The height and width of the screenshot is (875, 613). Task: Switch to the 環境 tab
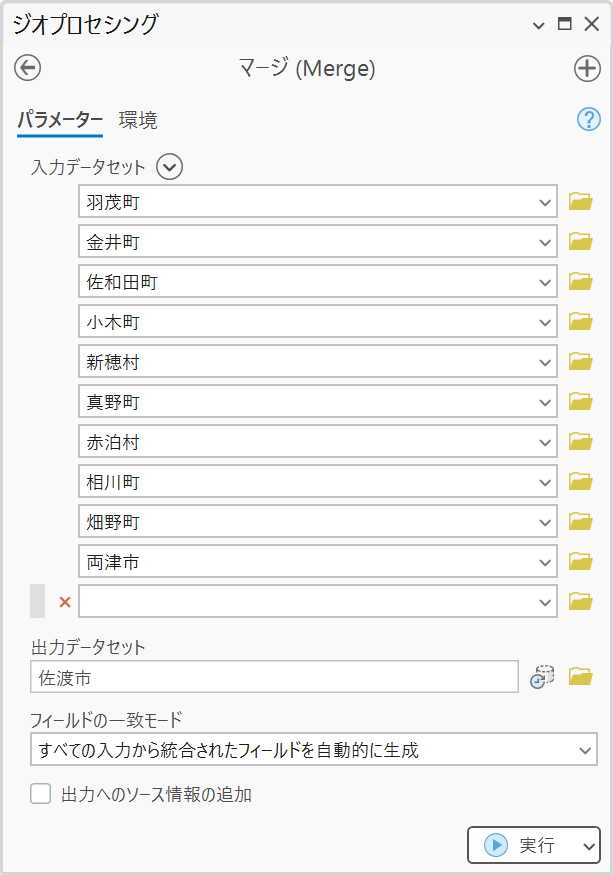[138, 121]
